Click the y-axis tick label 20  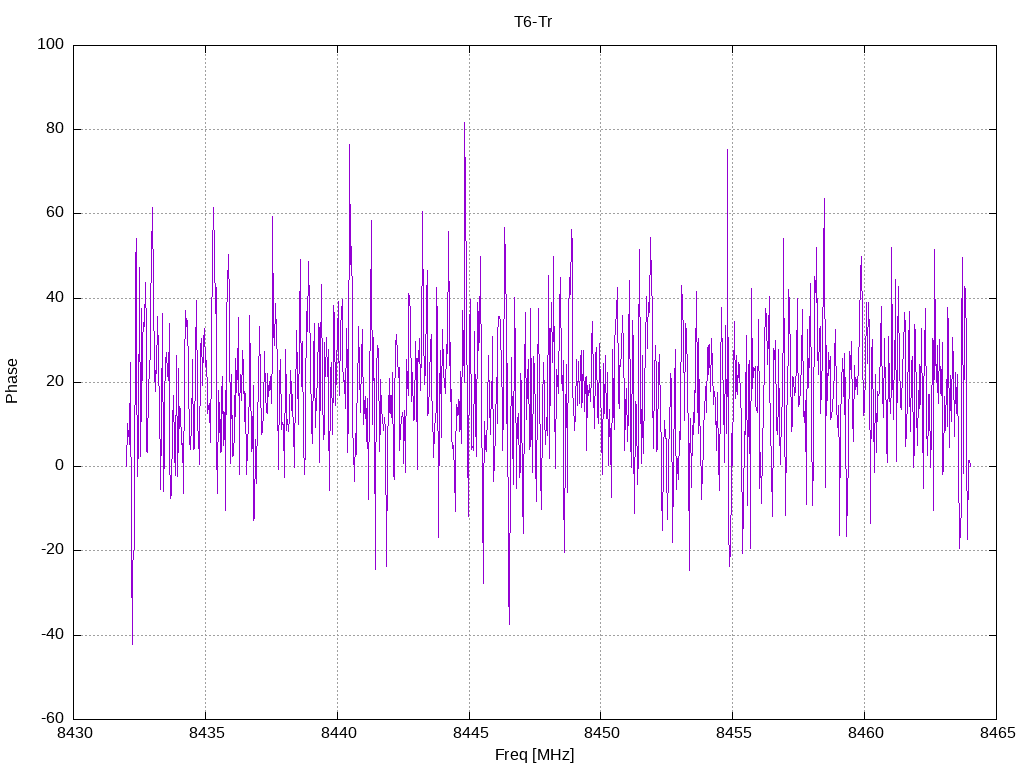point(55,382)
